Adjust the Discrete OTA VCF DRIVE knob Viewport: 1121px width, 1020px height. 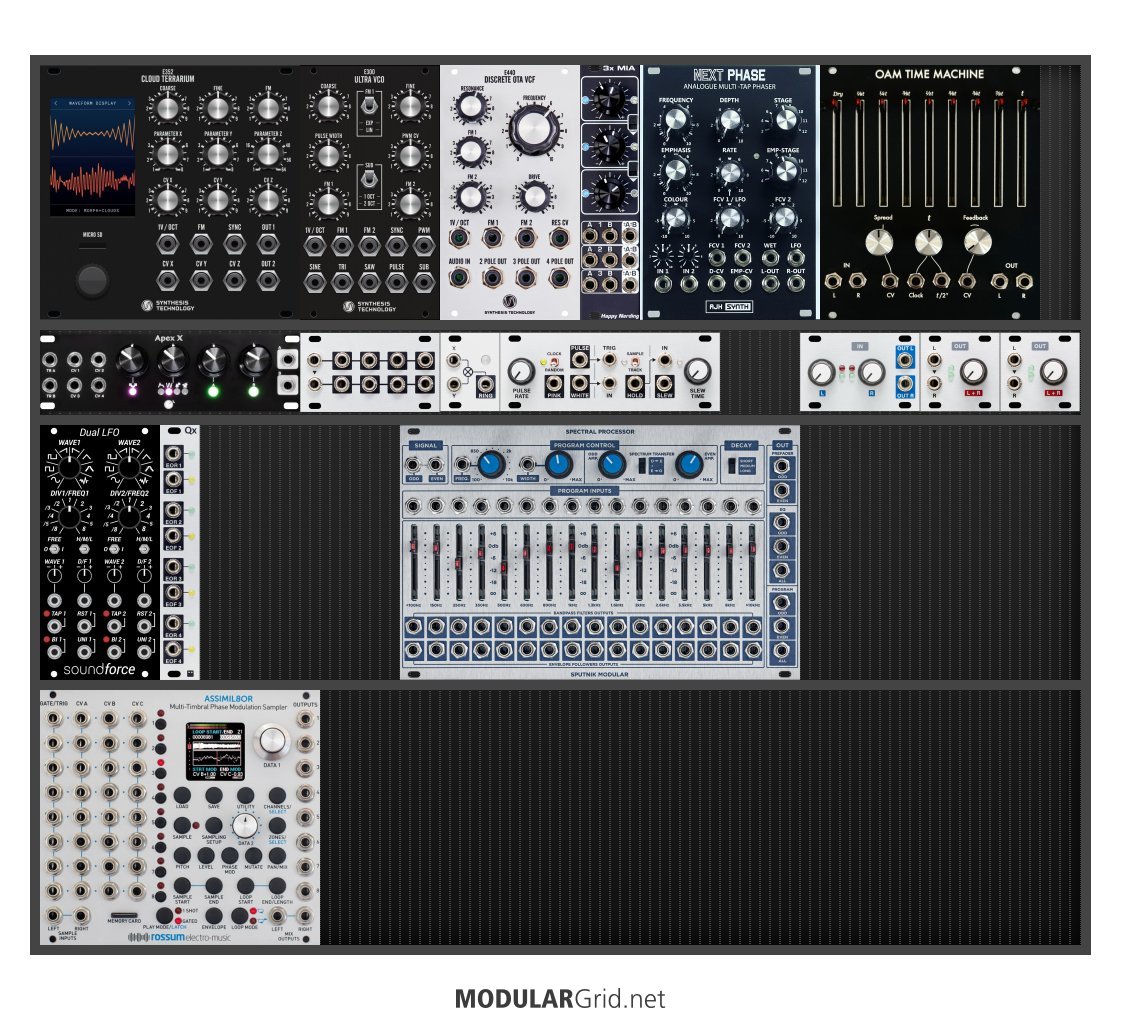coord(533,196)
